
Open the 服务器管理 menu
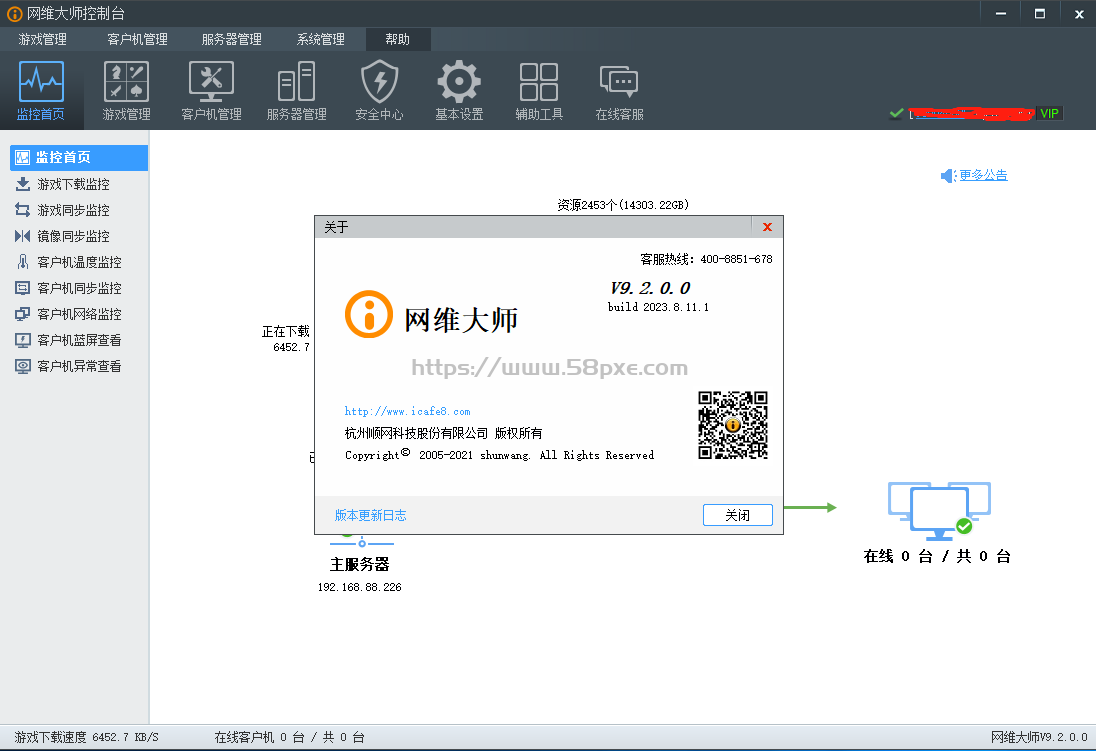click(x=232, y=39)
